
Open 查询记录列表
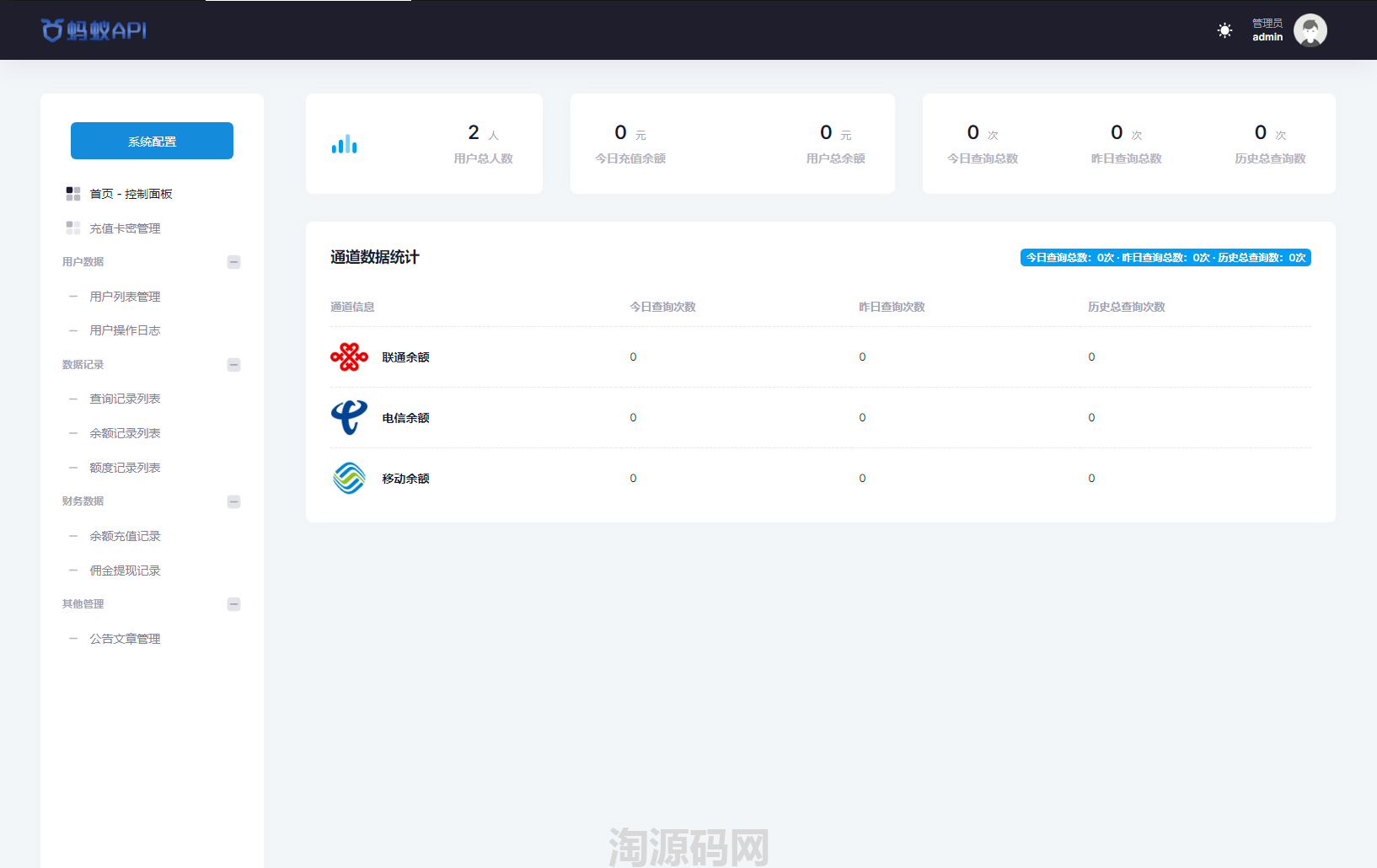click(x=125, y=399)
